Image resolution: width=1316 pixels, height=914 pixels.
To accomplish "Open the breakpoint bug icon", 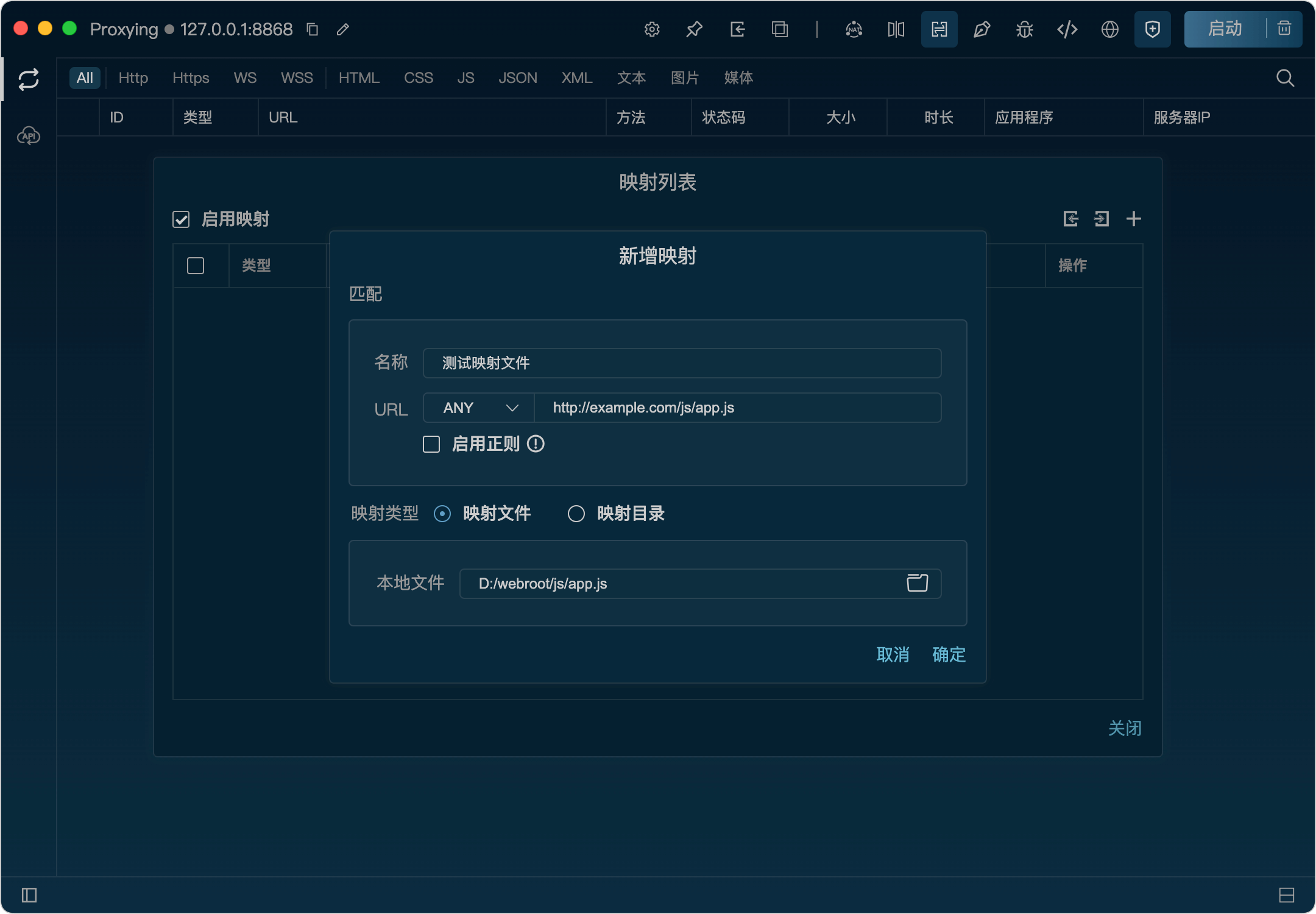I will [x=1025, y=29].
